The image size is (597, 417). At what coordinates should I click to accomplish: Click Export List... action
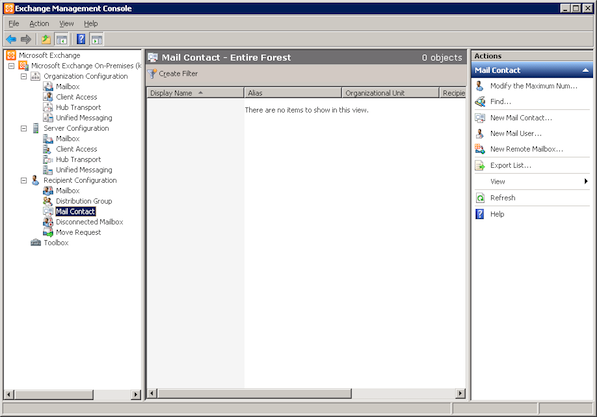pyautogui.click(x=511, y=165)
